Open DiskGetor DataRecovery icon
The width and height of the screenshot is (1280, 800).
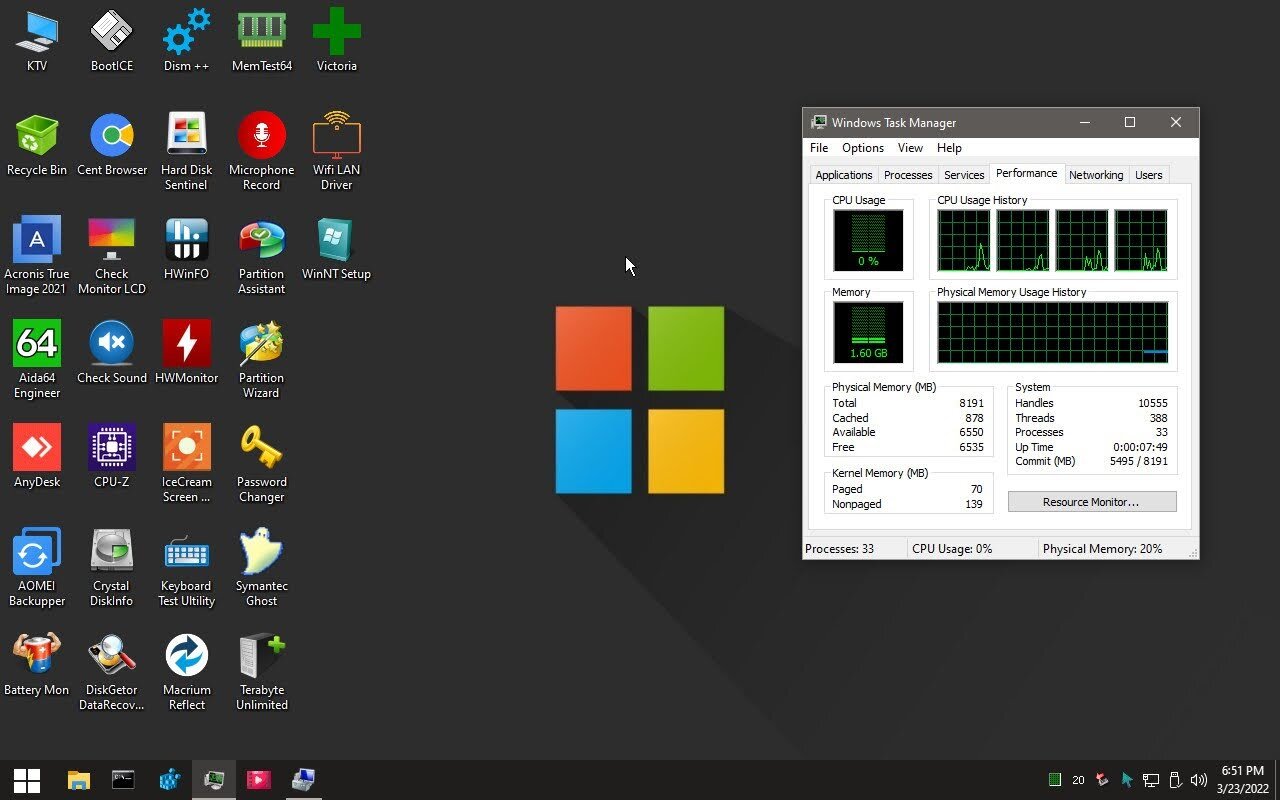coord(112,672)
